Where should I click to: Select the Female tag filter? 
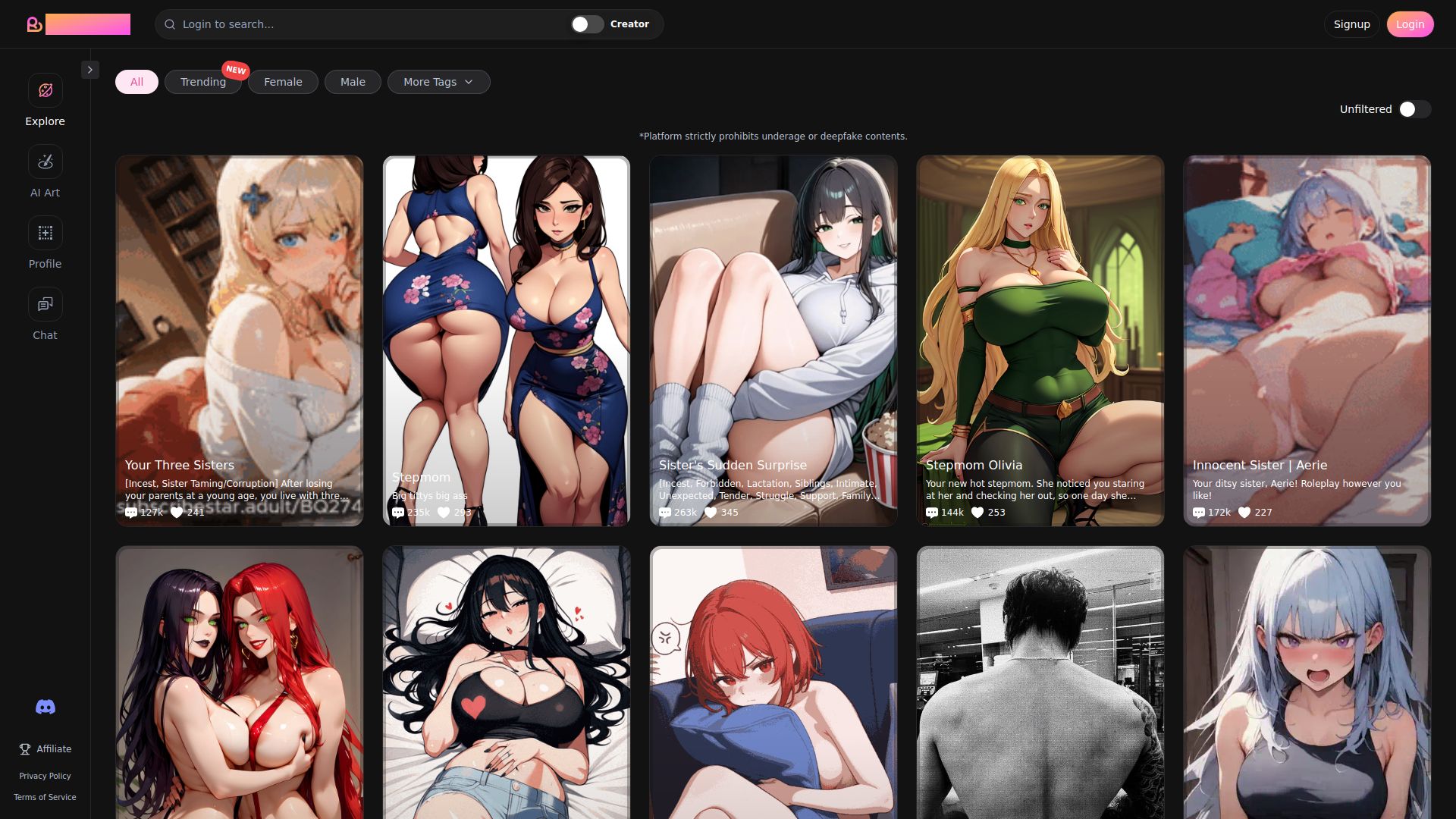283,82
